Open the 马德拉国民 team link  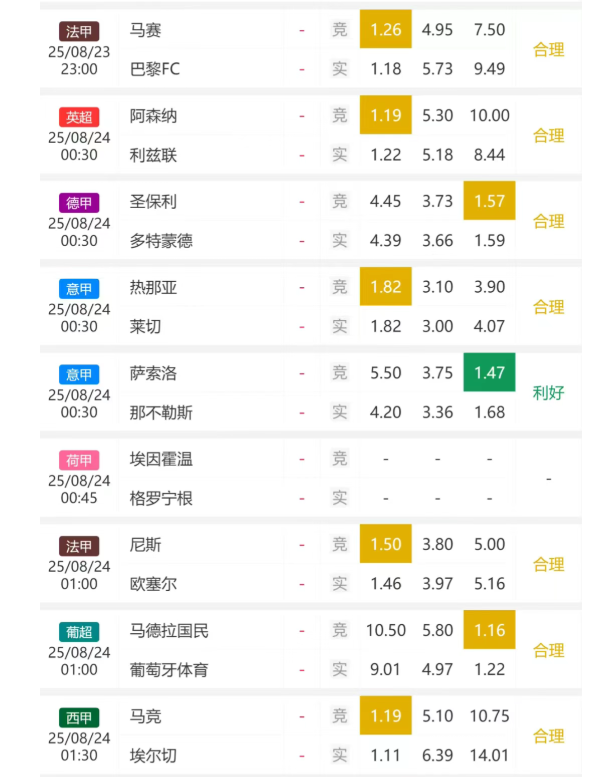tap(168, 631)
